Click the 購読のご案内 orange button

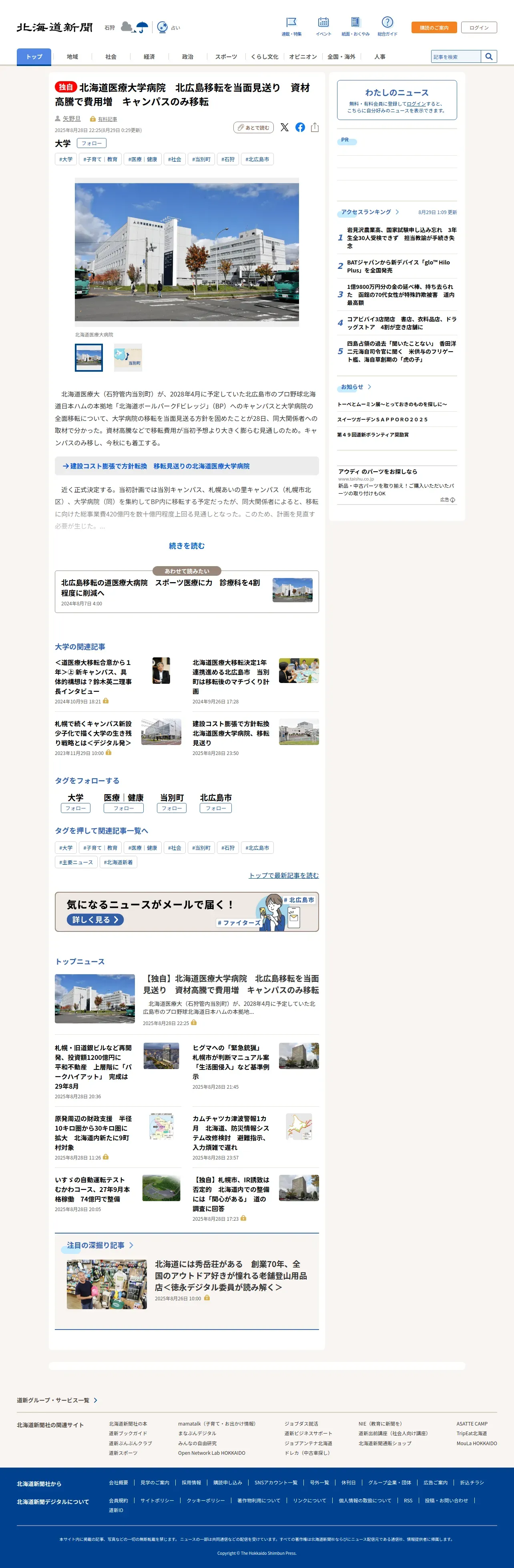coord(434,27)
